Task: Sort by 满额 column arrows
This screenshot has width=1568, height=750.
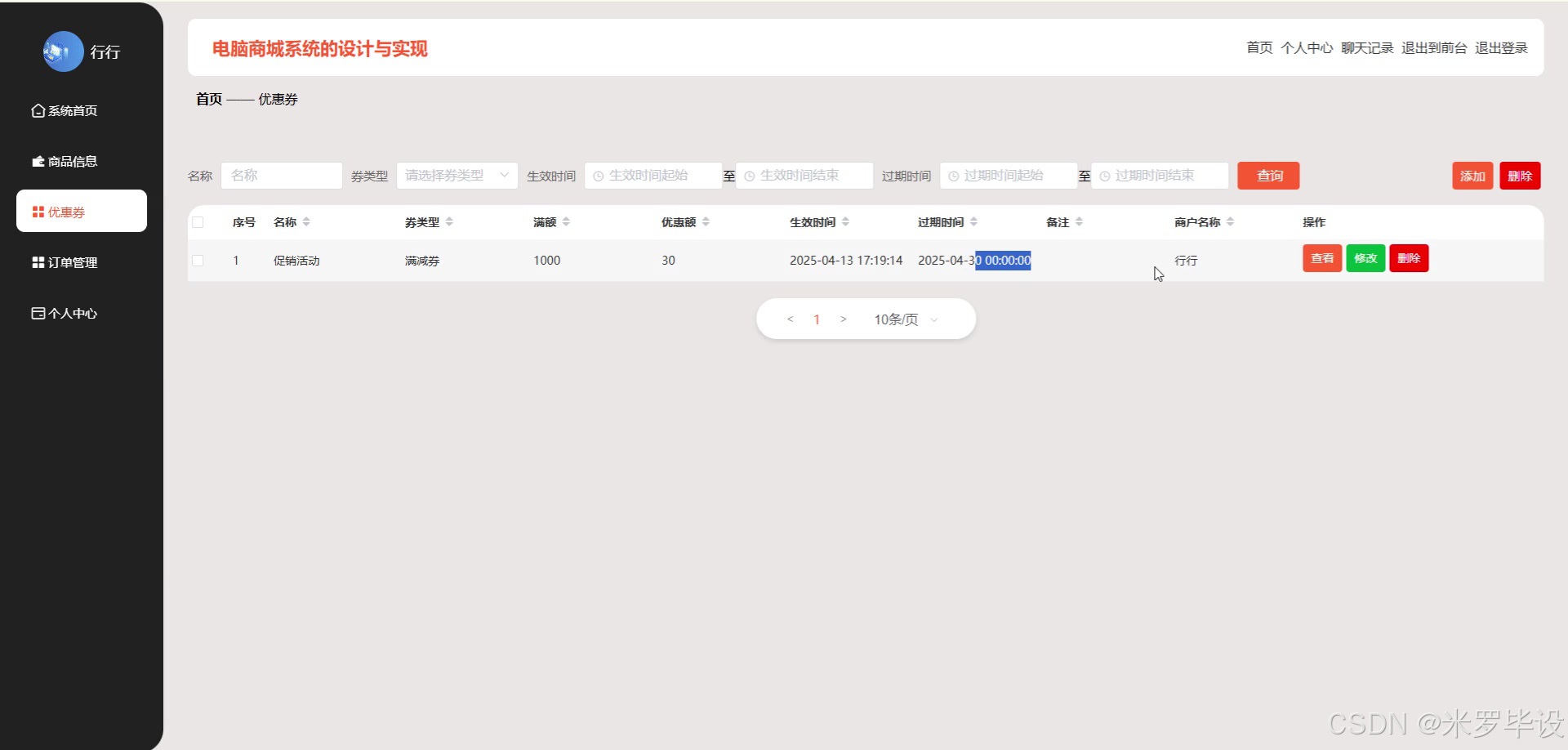Action: [566, 222]
